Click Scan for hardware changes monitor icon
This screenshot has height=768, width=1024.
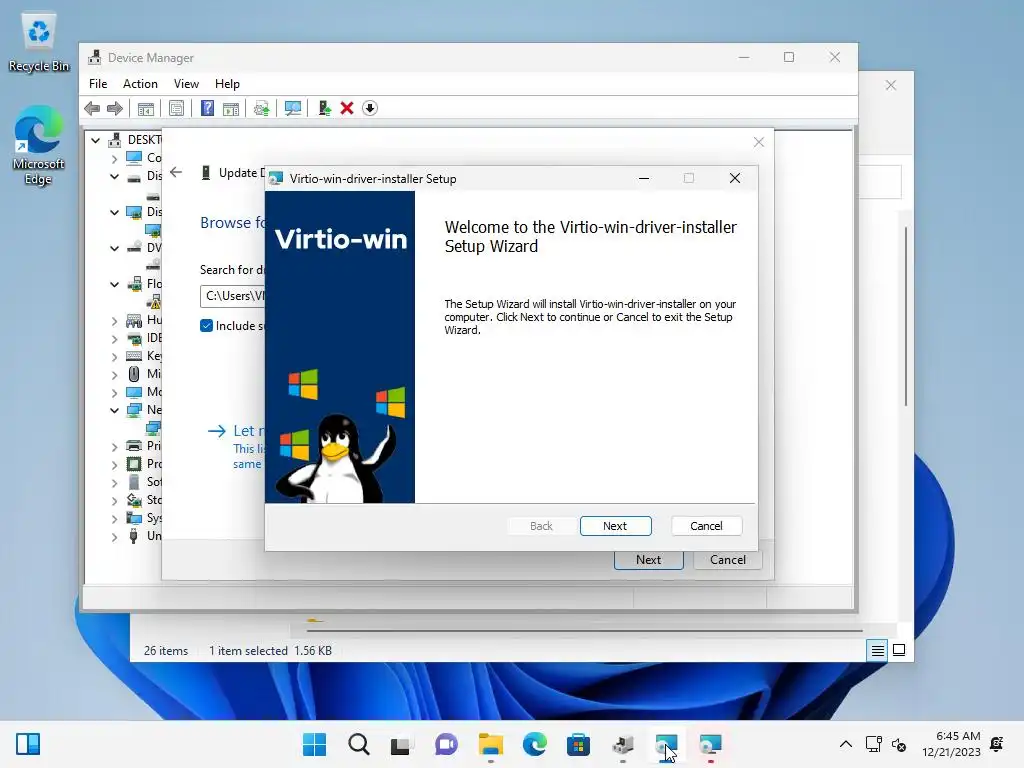click(x=293, y=108)
